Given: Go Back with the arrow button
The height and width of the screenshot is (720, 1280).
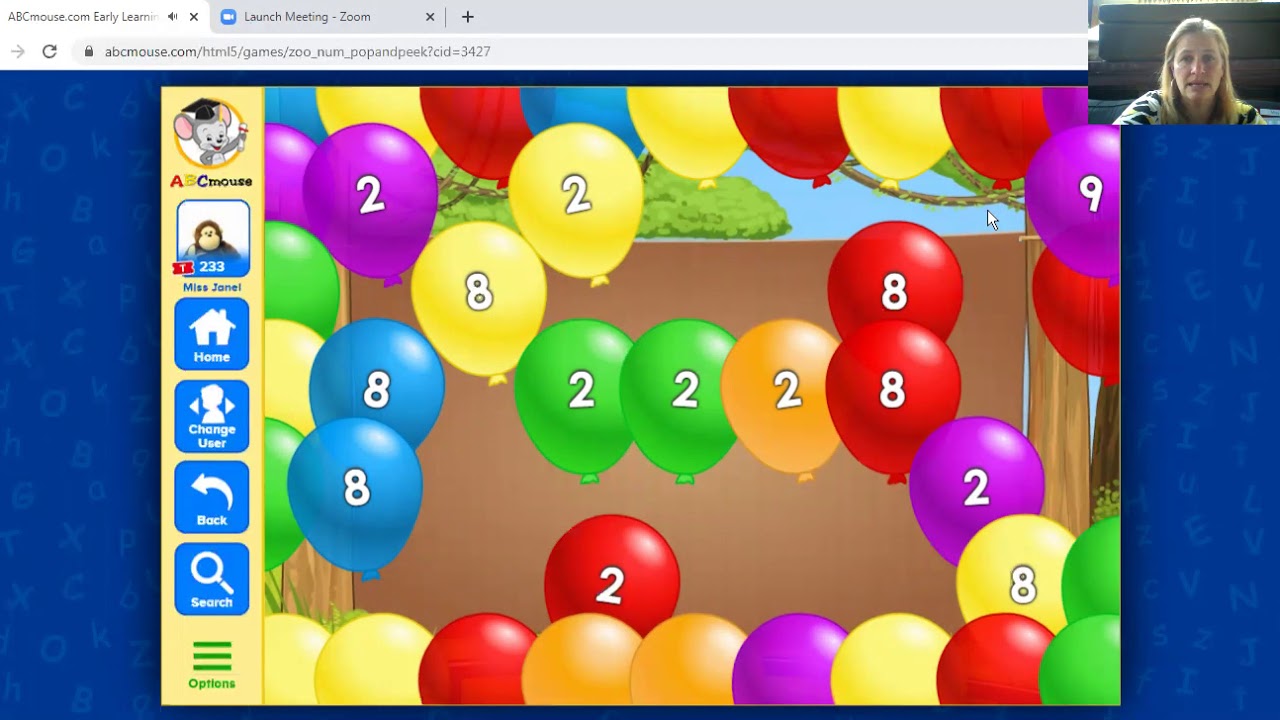Looking at the screenshot, I should click(x=212, y=498).
